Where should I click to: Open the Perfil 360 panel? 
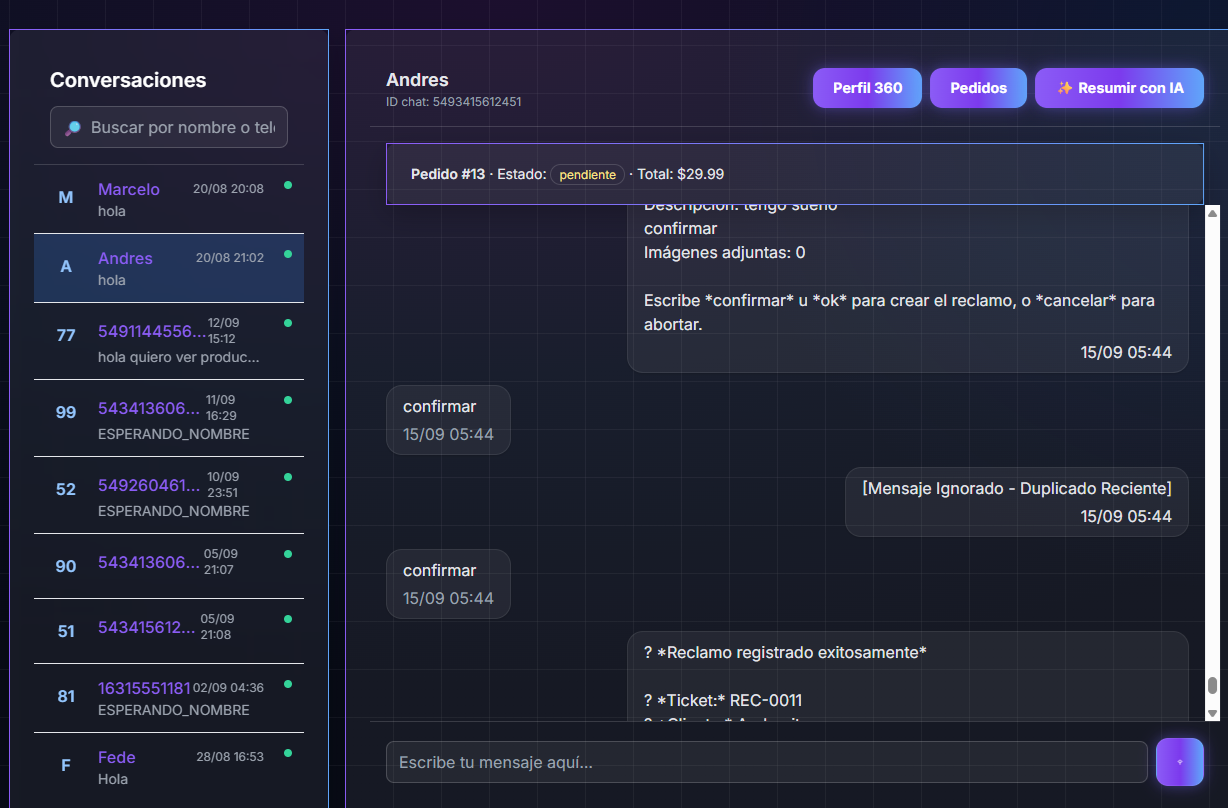866,87
